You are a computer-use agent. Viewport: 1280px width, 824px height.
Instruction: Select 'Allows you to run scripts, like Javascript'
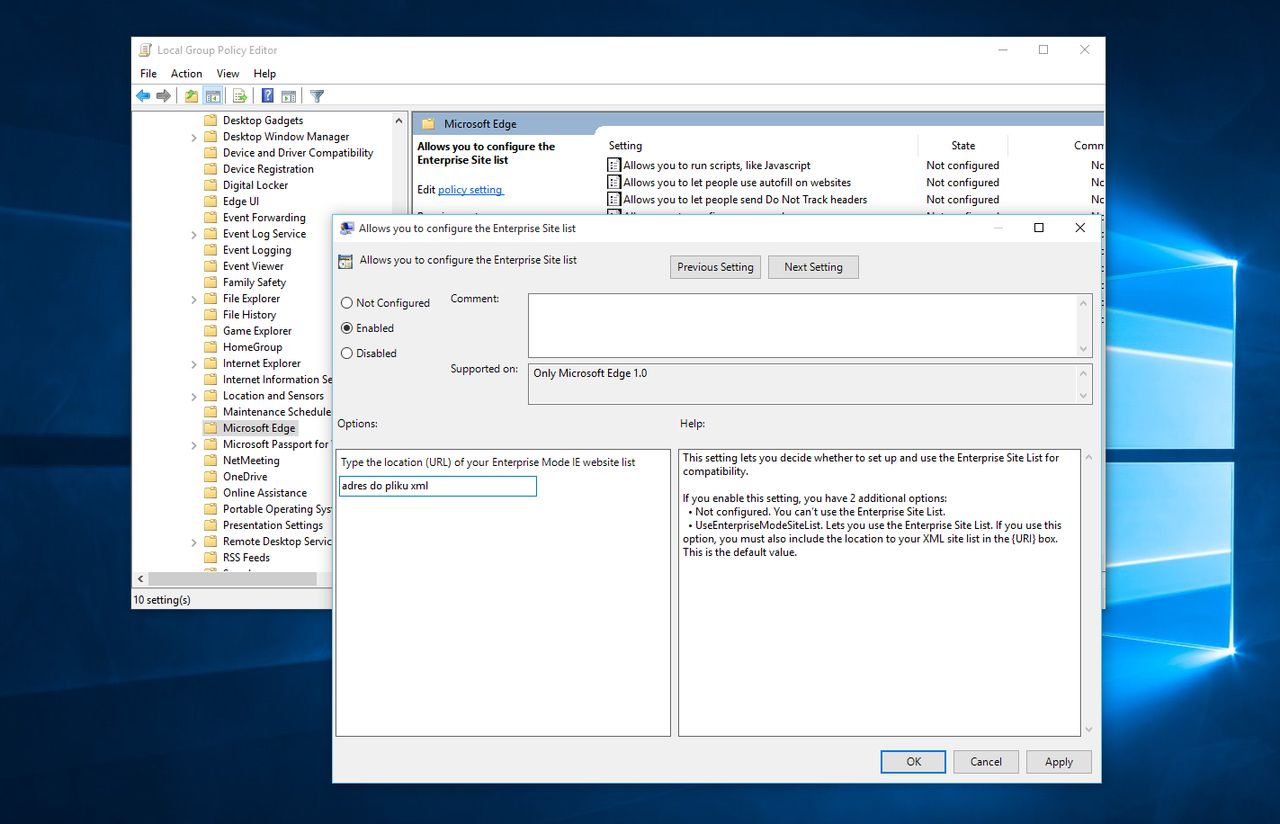pyautogui.click(x=717, y=165)
